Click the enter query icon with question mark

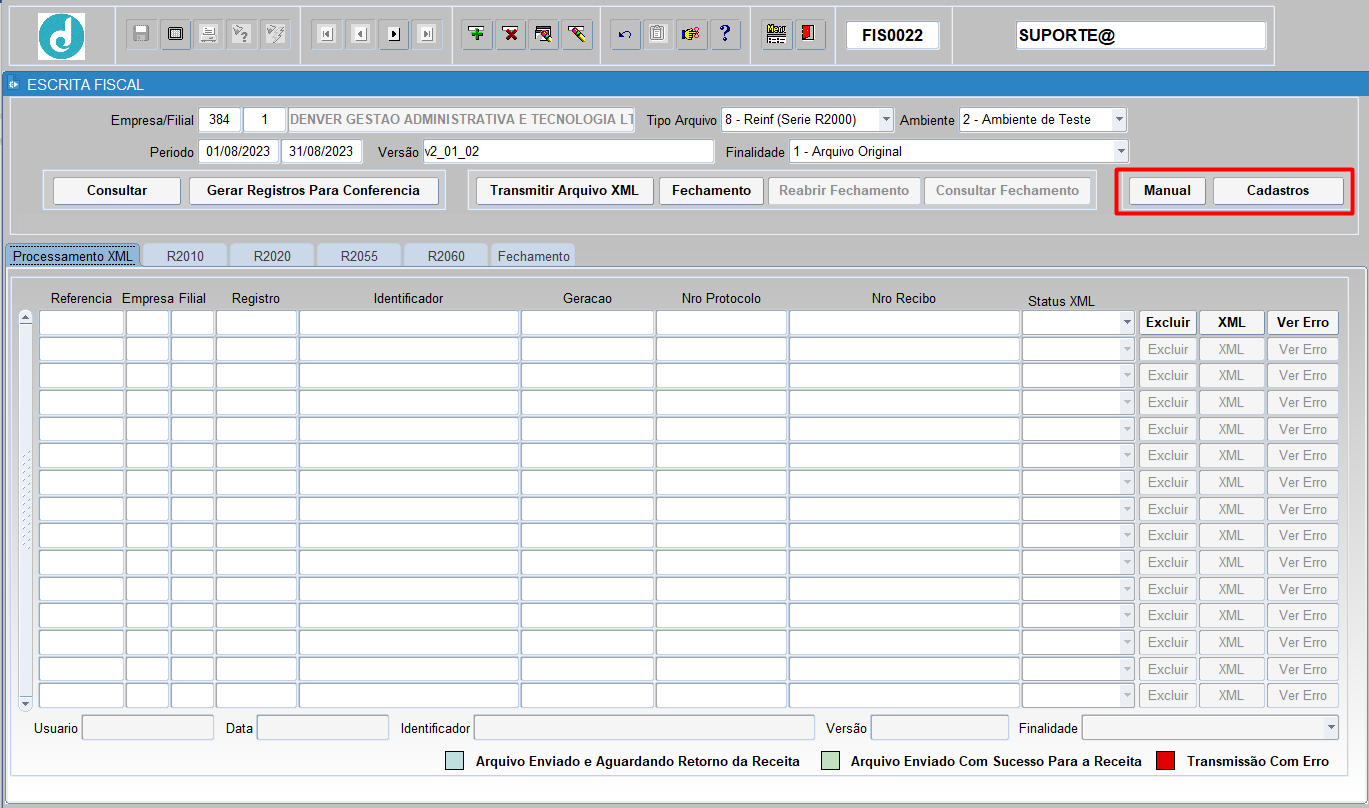241,34
